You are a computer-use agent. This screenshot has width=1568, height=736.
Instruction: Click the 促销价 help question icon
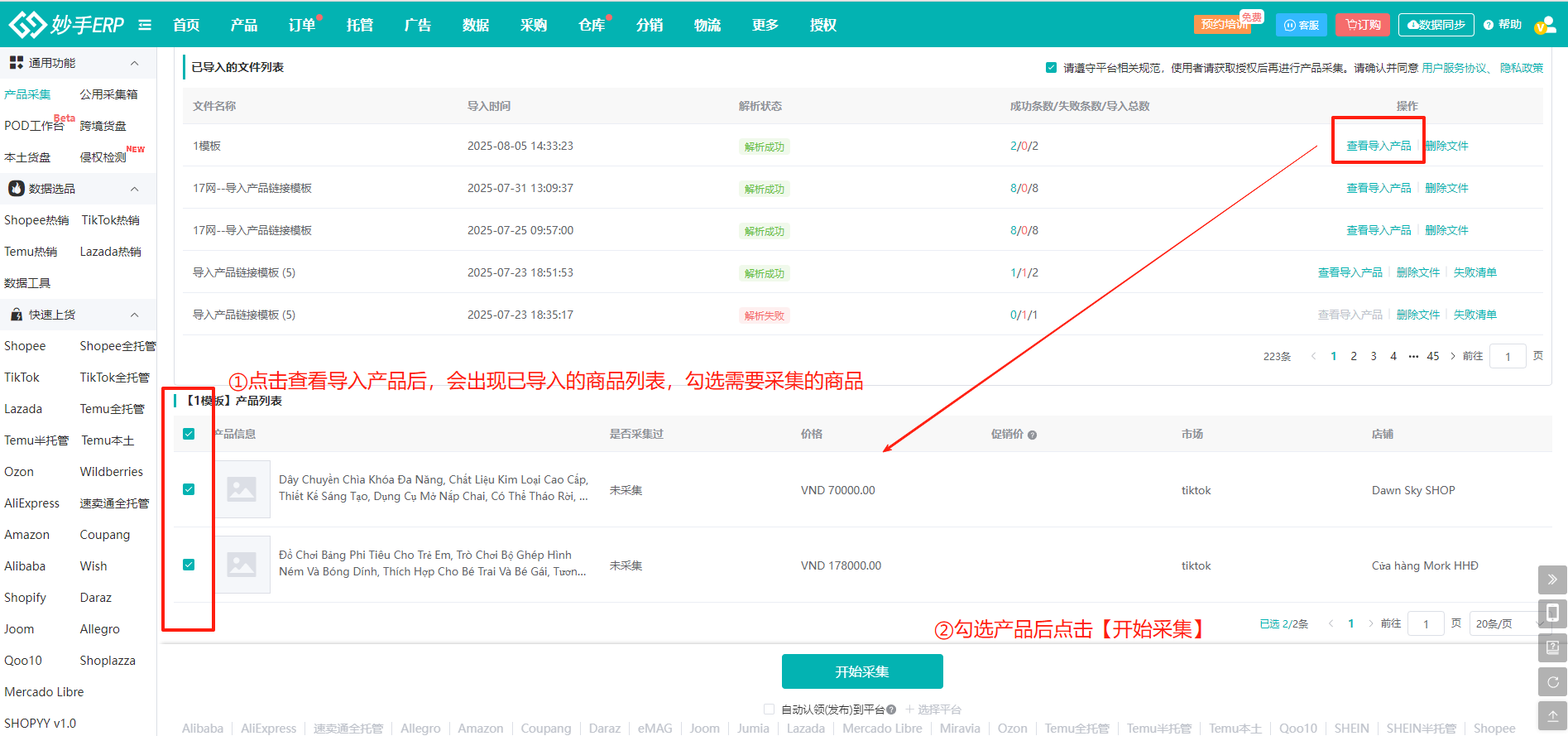[1032, 435]
